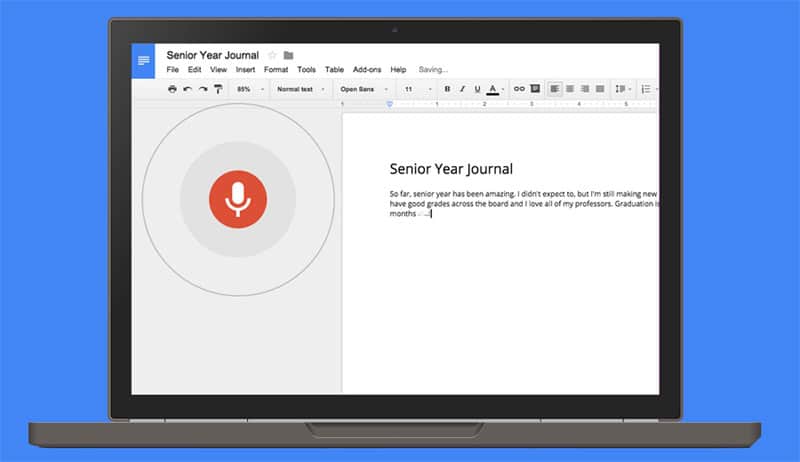Open the Open Sans font dropdown
The image size is (800, 462).
point(363,89)
